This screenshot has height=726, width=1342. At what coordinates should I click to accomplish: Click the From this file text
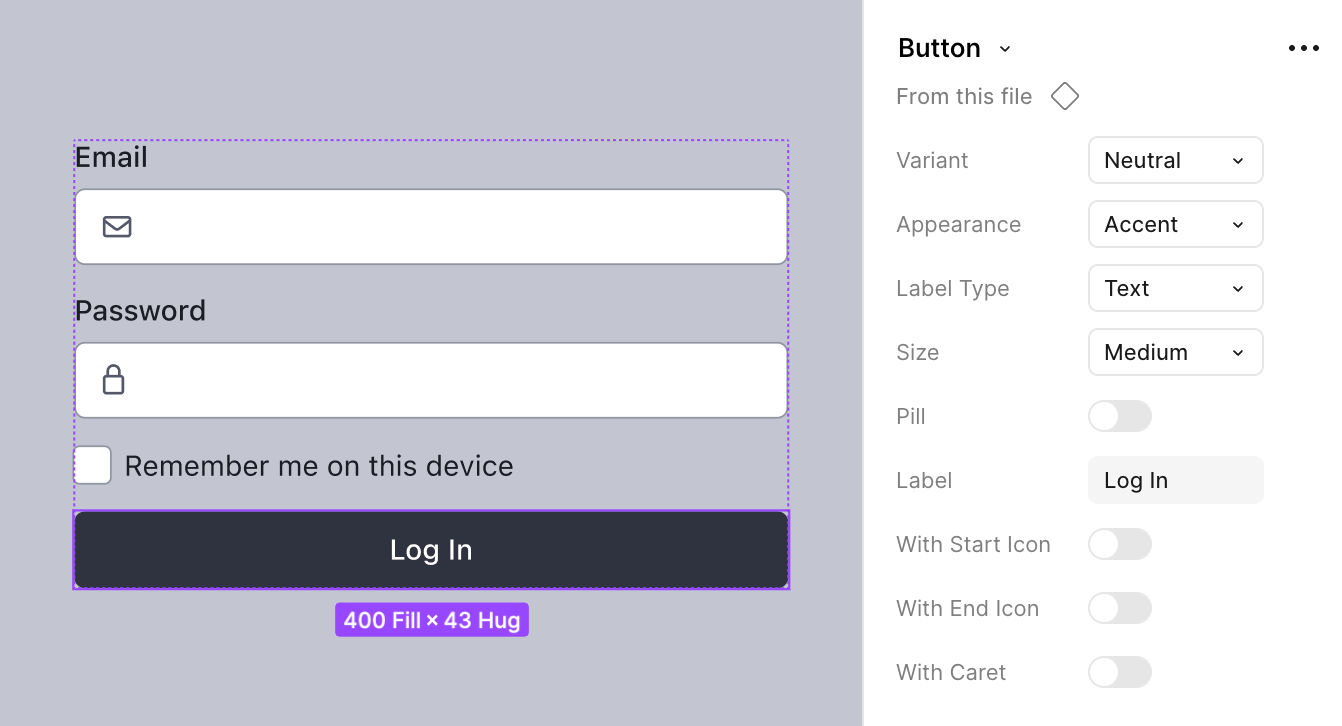tap(964, 96)
